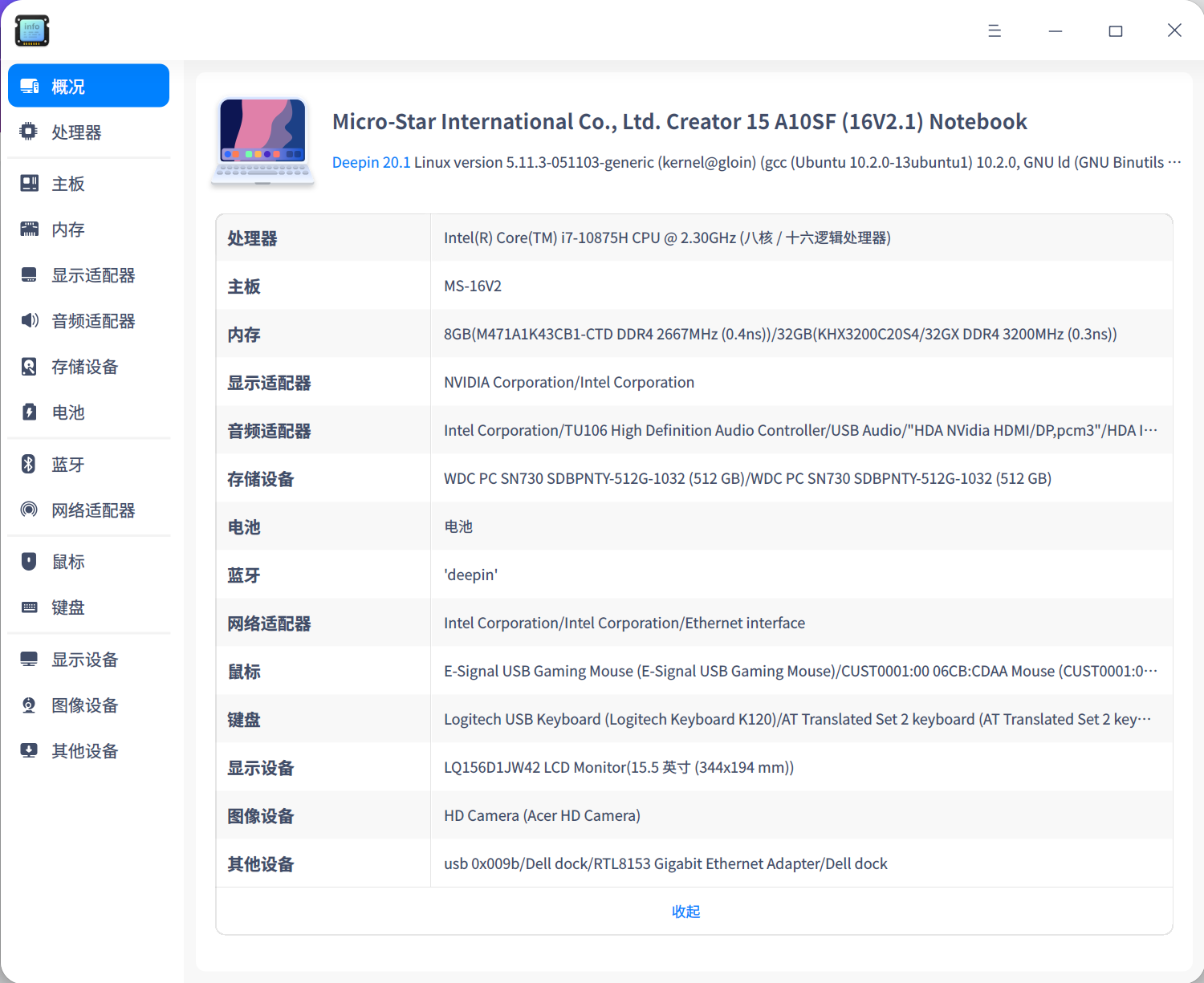Viewport: 1204px width, 983px height.
Task: Open the hamburger main menu in title bar
Action: tap(995, 30)
